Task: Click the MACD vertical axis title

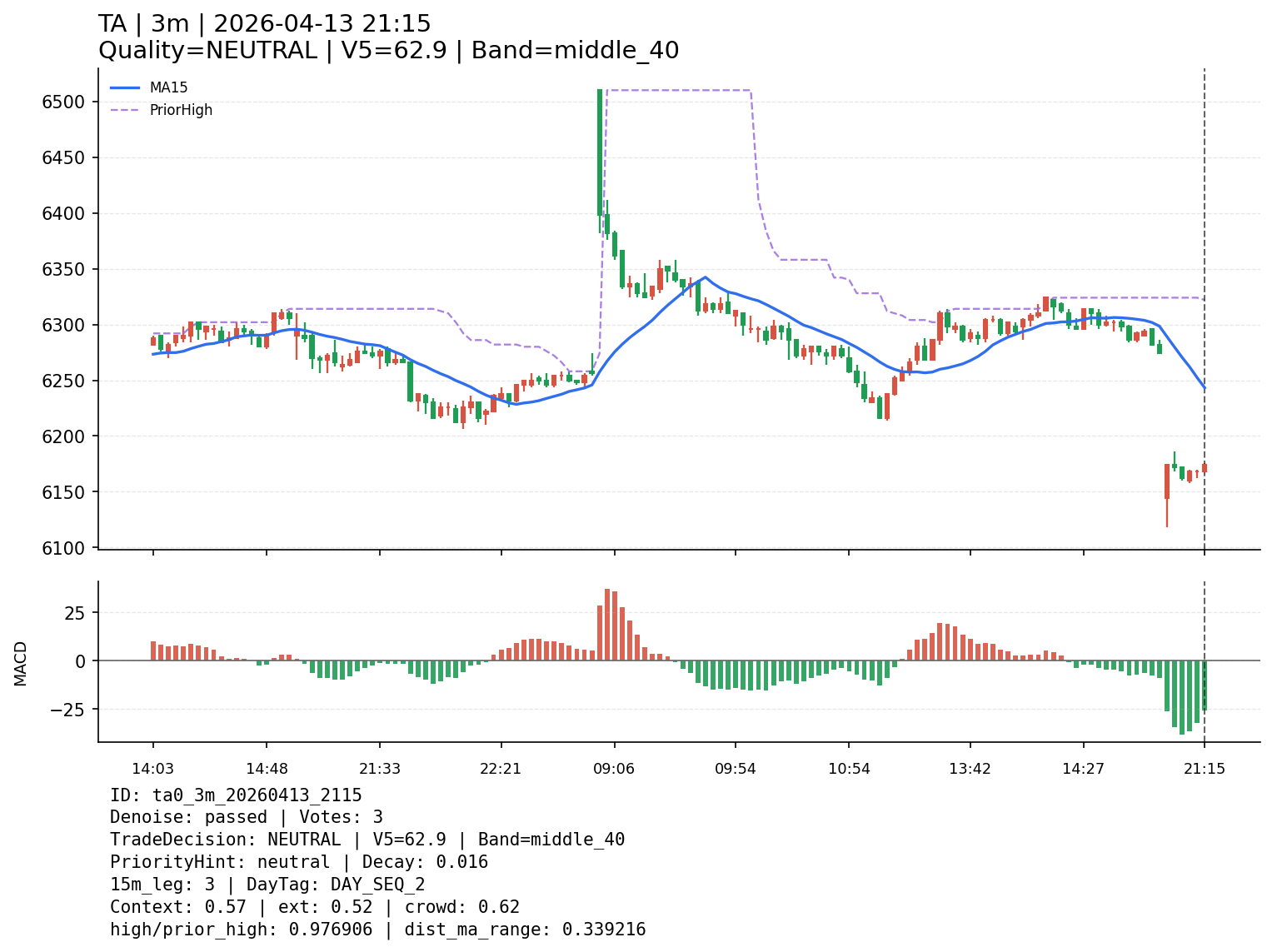Action: (21, 663)
